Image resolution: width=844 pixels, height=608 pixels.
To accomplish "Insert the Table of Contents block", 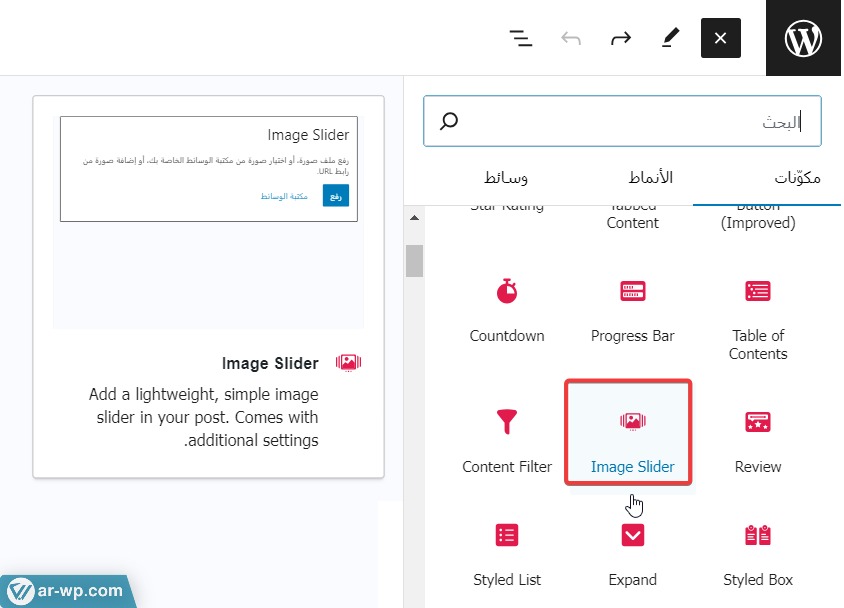I will 758,315.
